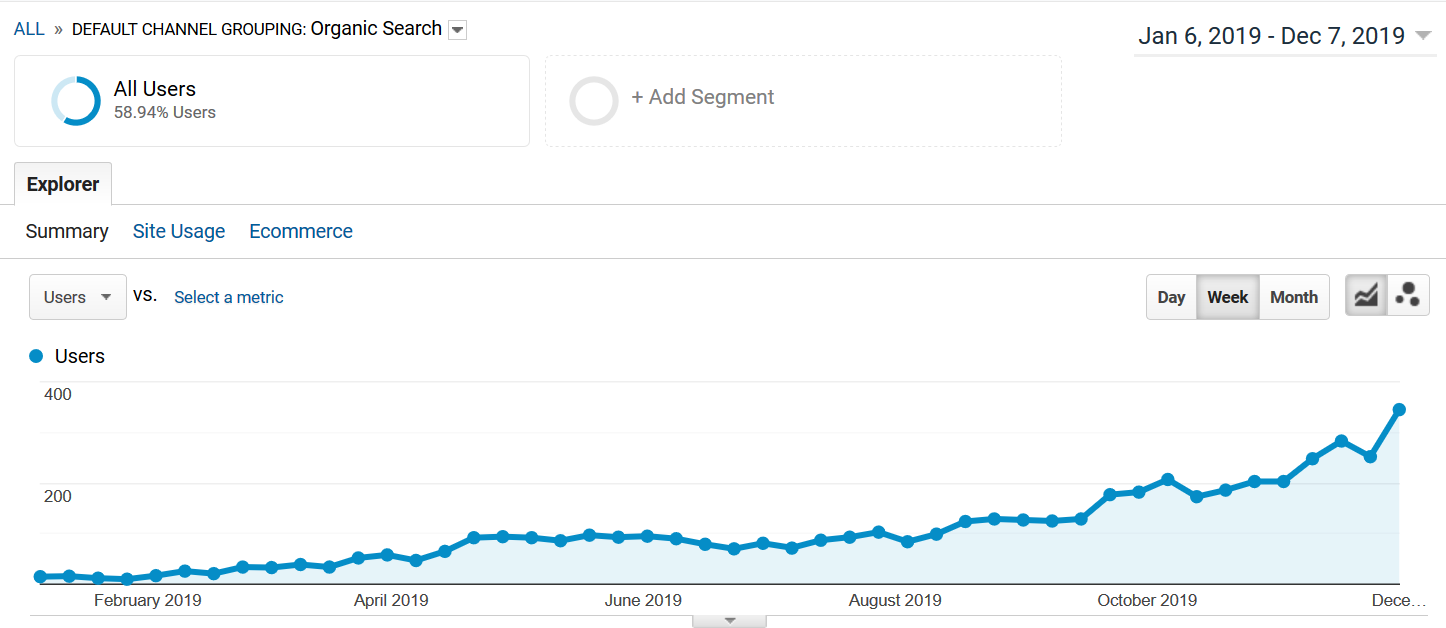Select the Summary view
1446x628 pixels.
click(67, 231)
